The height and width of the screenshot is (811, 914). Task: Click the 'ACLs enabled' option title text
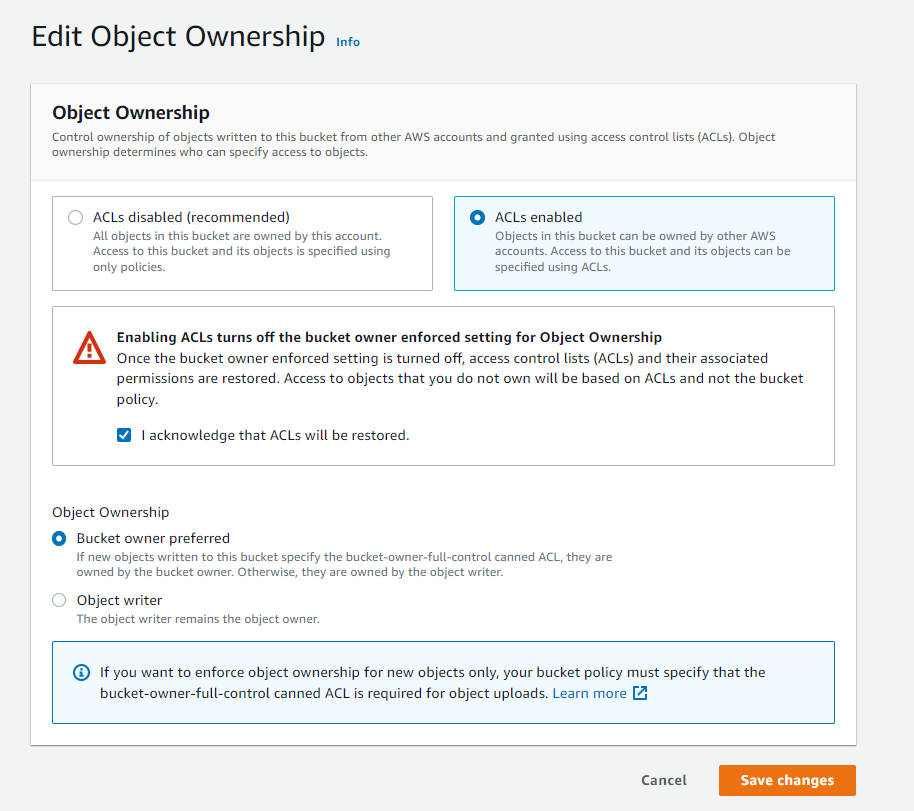539,217
